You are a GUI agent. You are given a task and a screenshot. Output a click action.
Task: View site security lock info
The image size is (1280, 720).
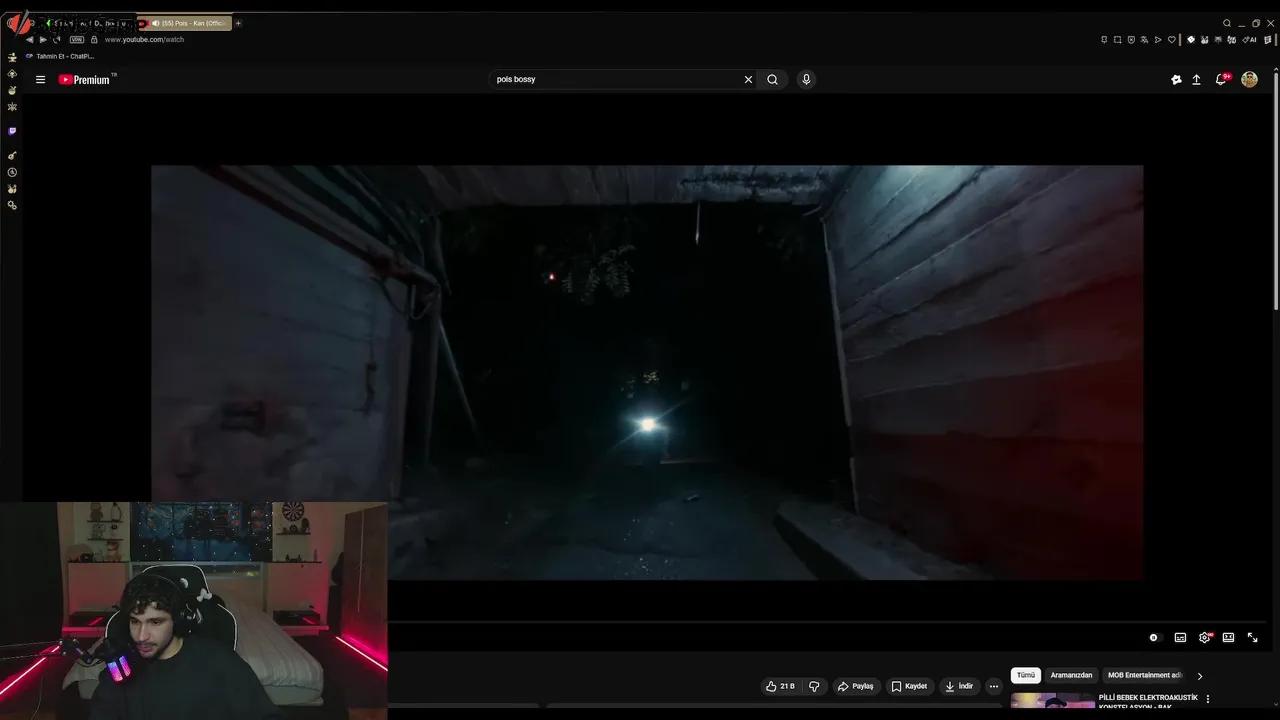point(94,39)
